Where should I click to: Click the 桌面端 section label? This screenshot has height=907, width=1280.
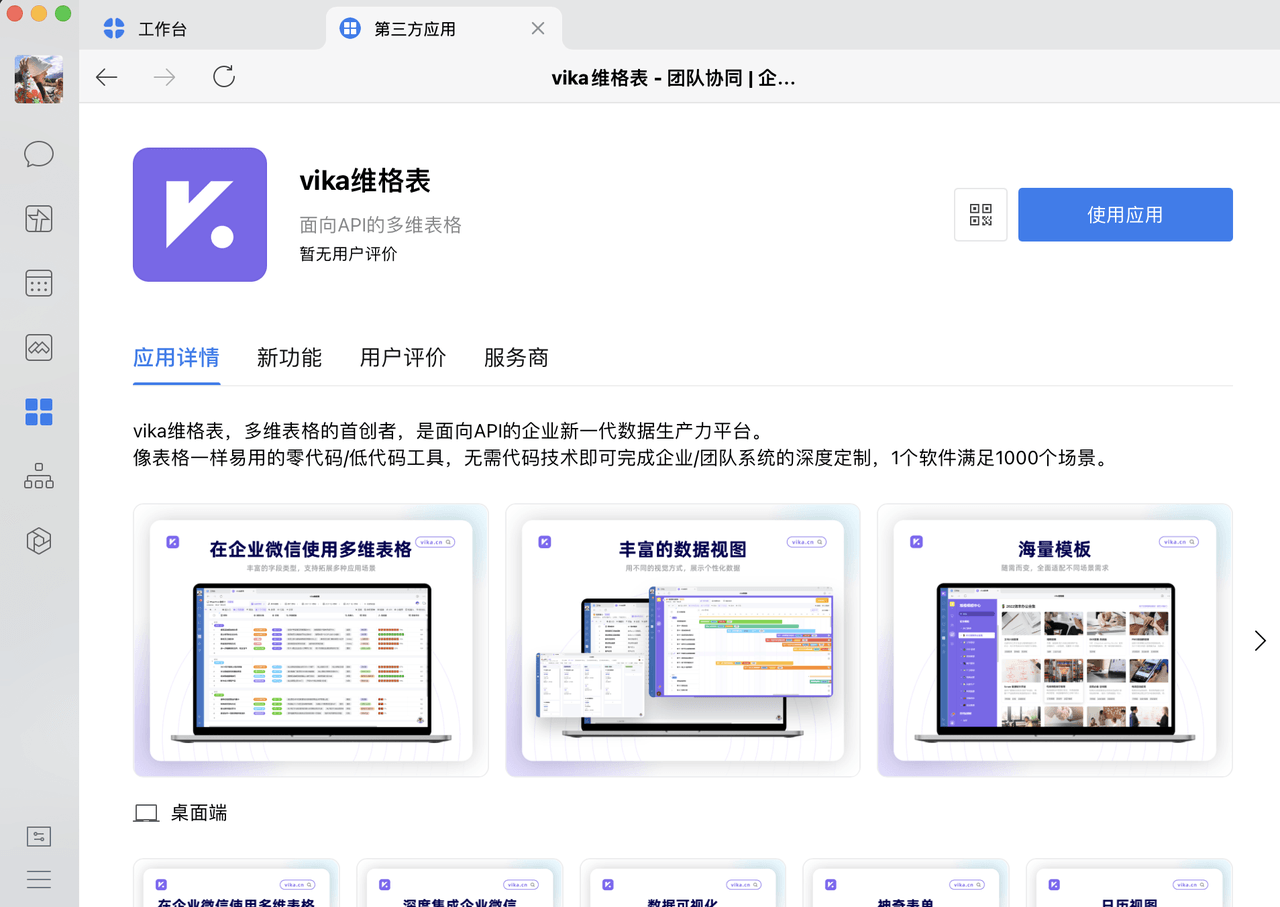click(199, 814)
